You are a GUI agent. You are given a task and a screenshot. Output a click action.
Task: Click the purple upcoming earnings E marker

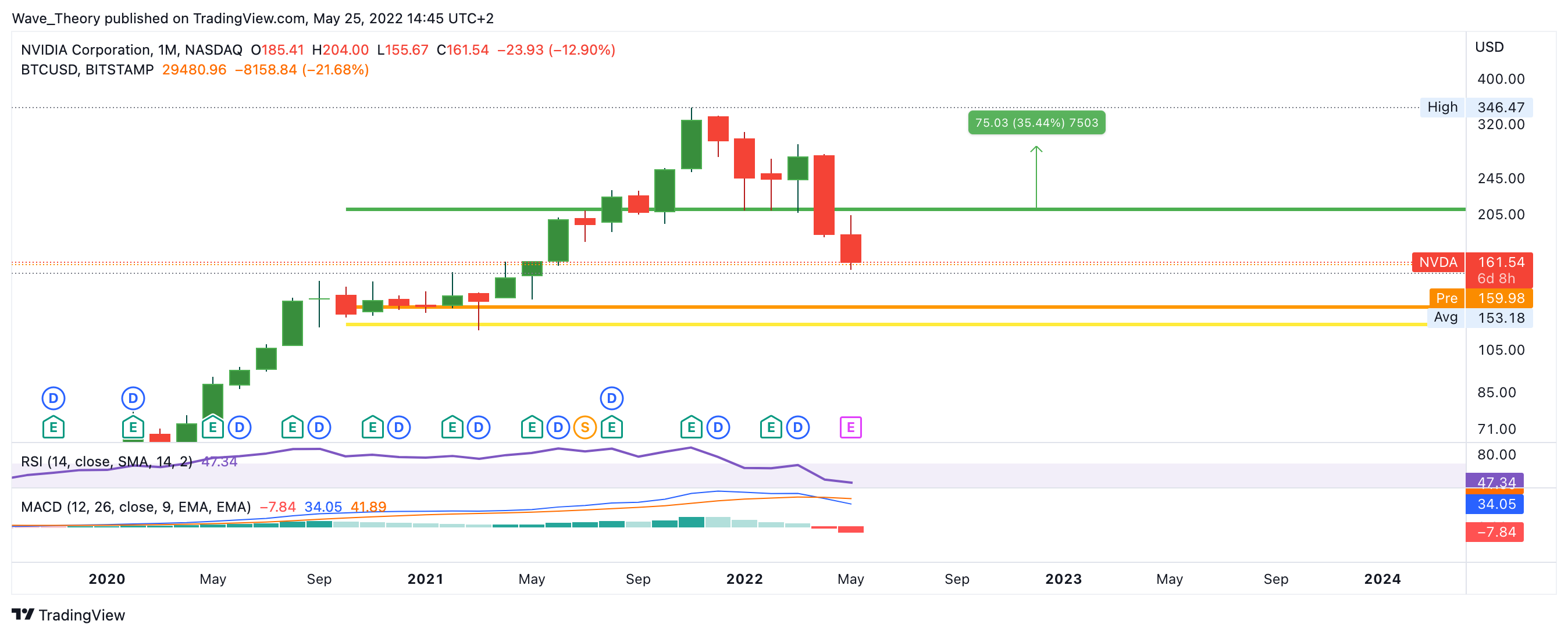tap(850, 427)
